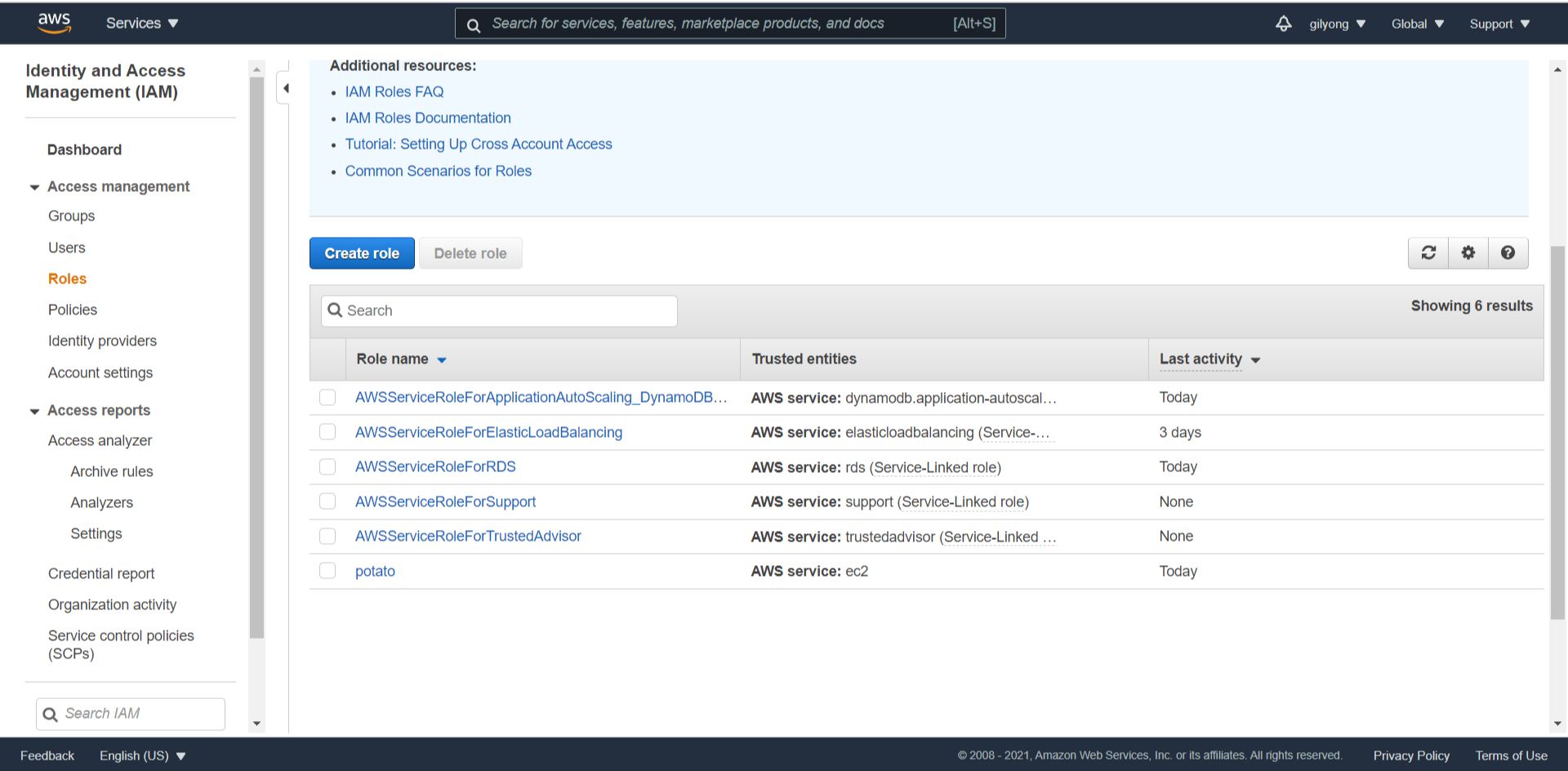Screen dimensions: 1568x771
Task: Select checkbox for AWSServiceRoleForApplicationAutoScaling_DynamoDB role
Action: pyautogui.click(x=327, y=398)
